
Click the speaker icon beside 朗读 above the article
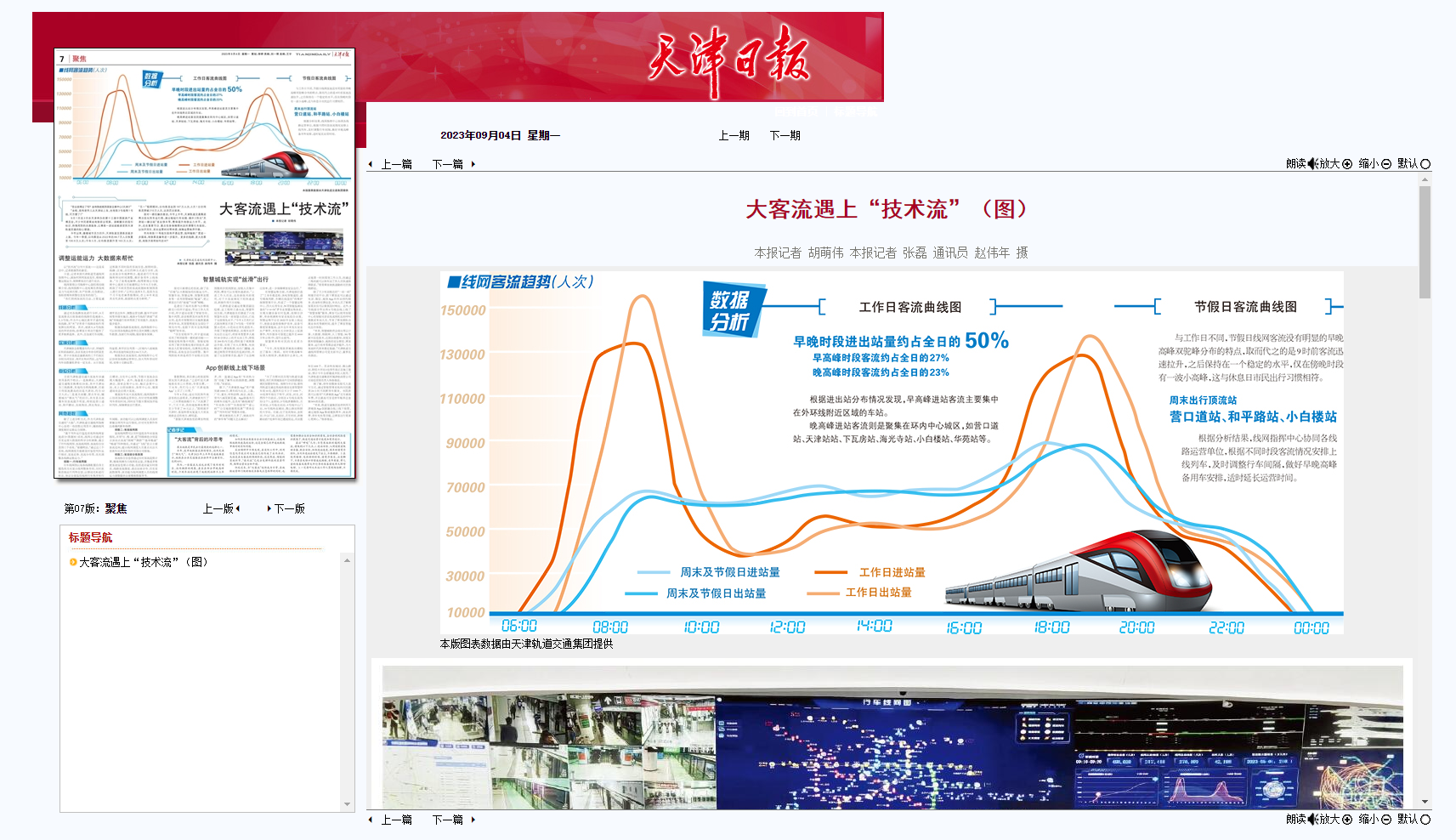tap(1312, 164)
